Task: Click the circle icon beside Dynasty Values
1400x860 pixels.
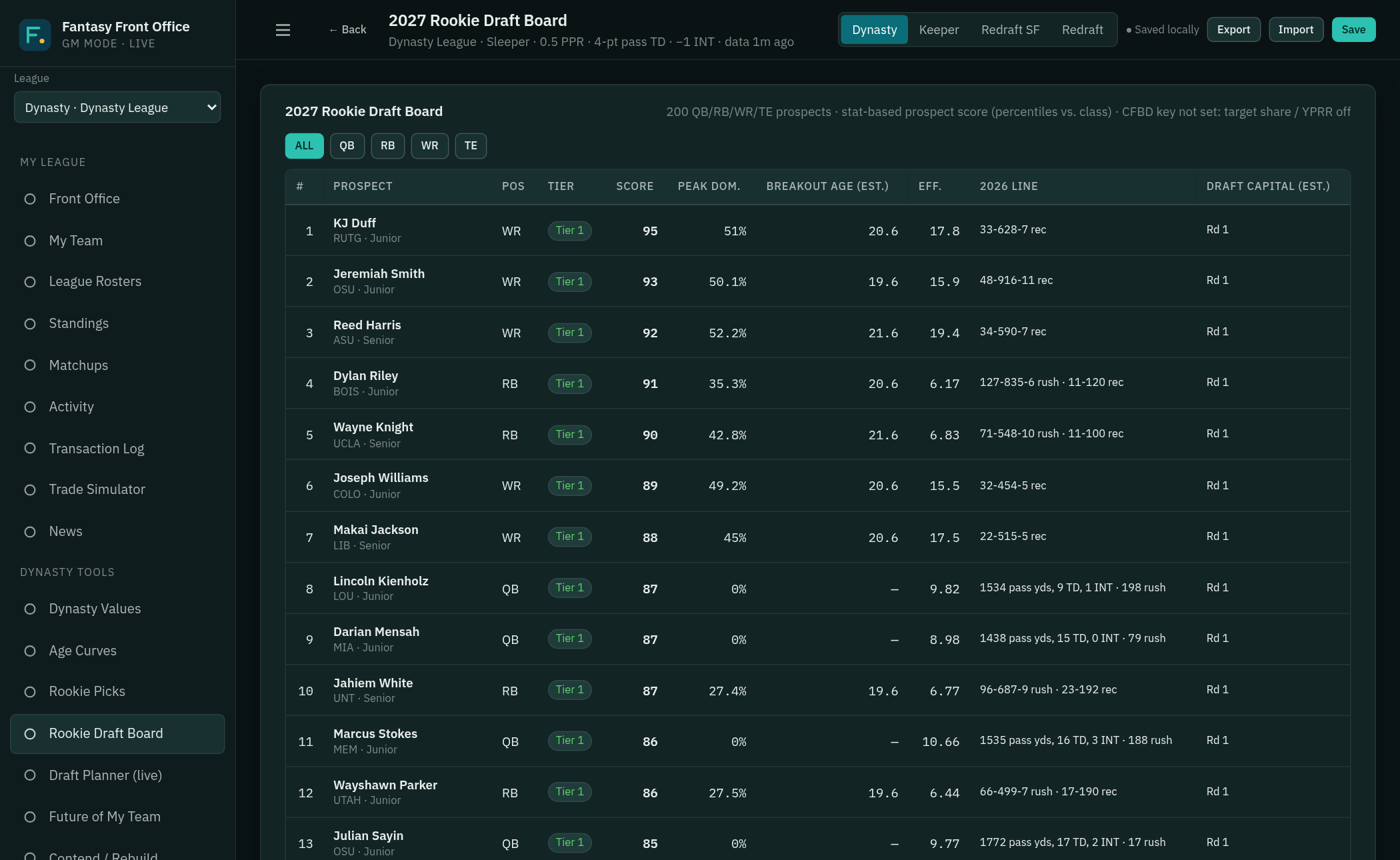Action: [30, 609]
